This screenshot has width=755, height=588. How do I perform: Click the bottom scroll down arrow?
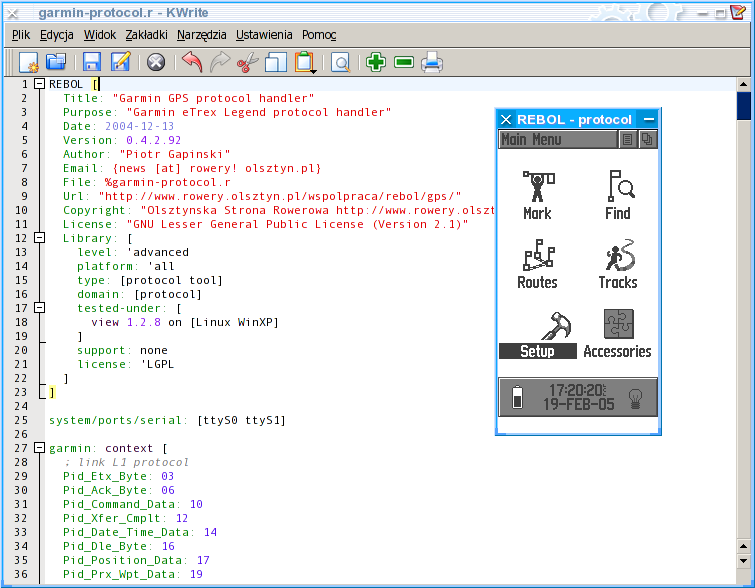(743, 561)
